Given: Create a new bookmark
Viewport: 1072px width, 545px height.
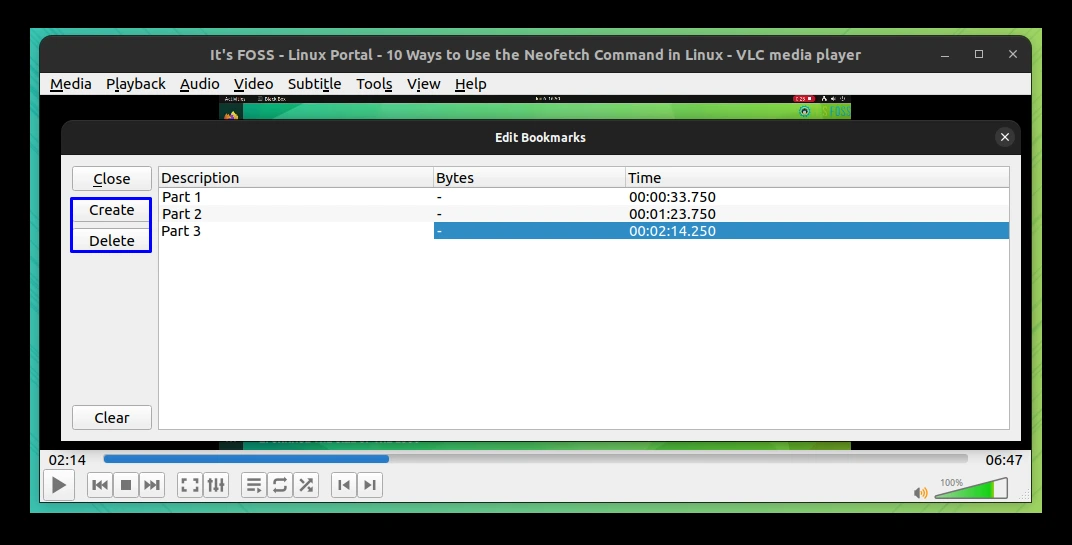Looking at the screenshot, I should [x=111, y=210].
